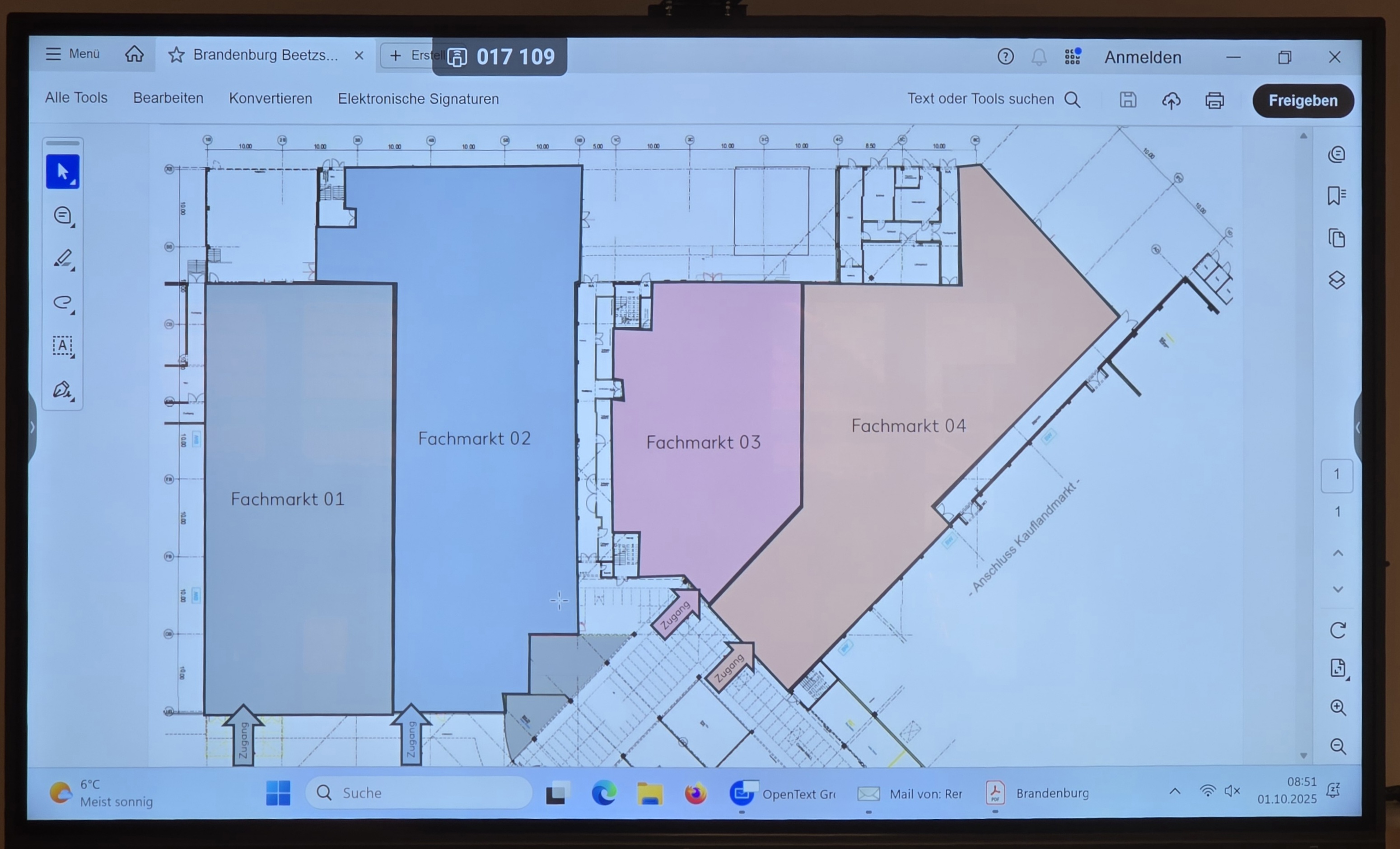Image resolution: width=1400 pixels, height=849 pixels.
Task: Click the Anmelden sign-in link
Action: coord(1142,57)
